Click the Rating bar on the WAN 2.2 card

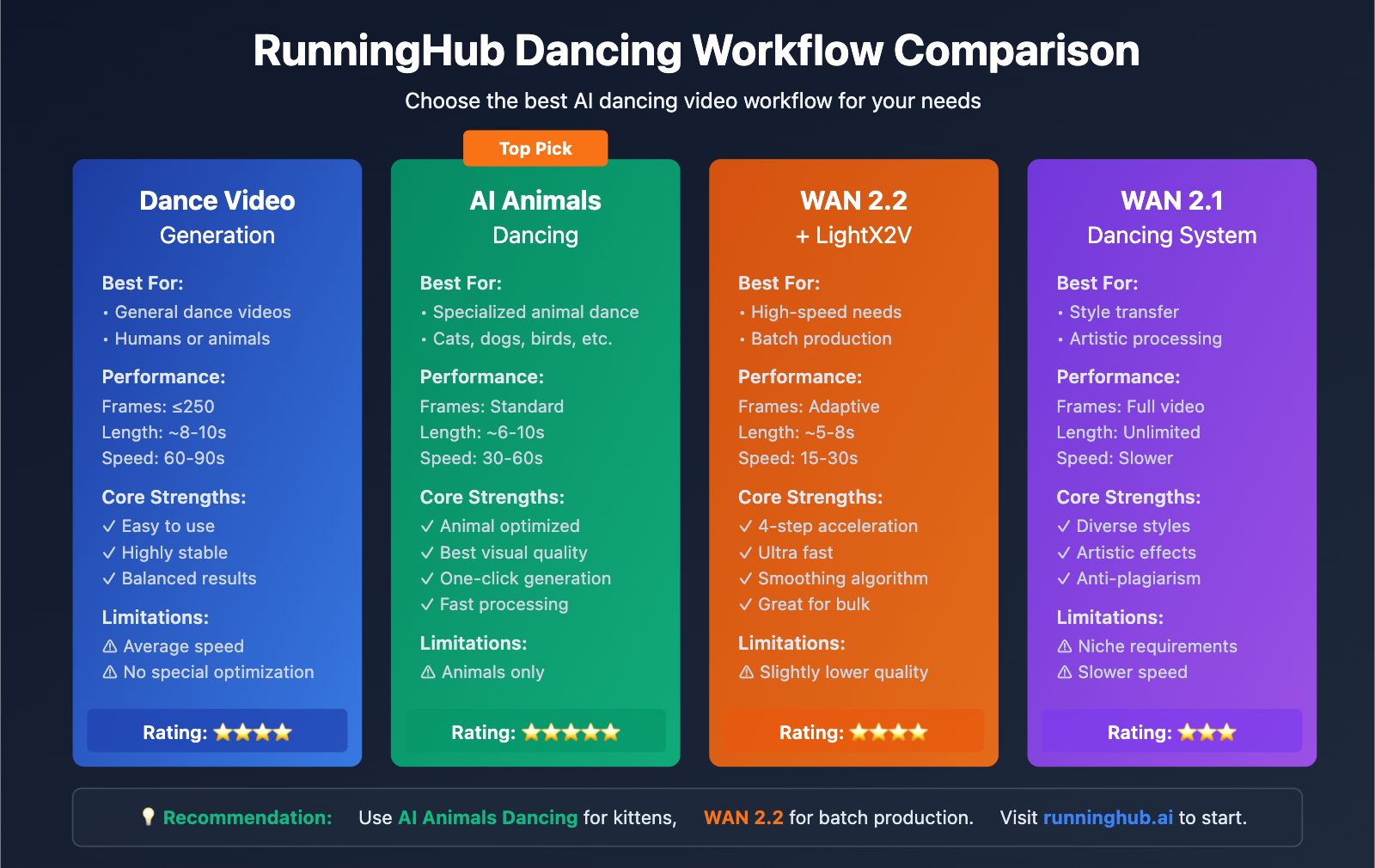click(853, 731)
